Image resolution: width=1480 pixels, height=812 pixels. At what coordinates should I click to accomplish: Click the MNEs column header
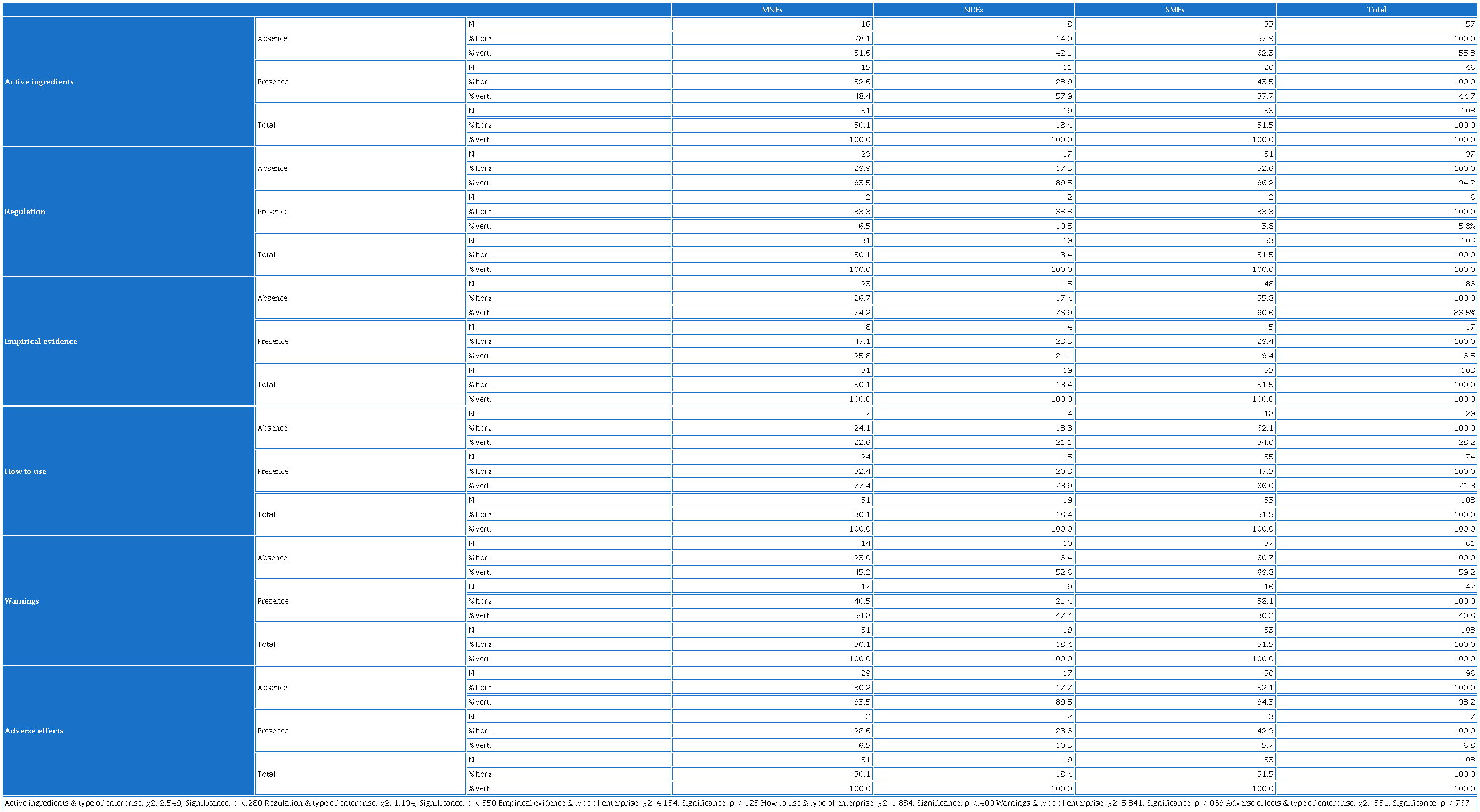click(x=772, y=10)
